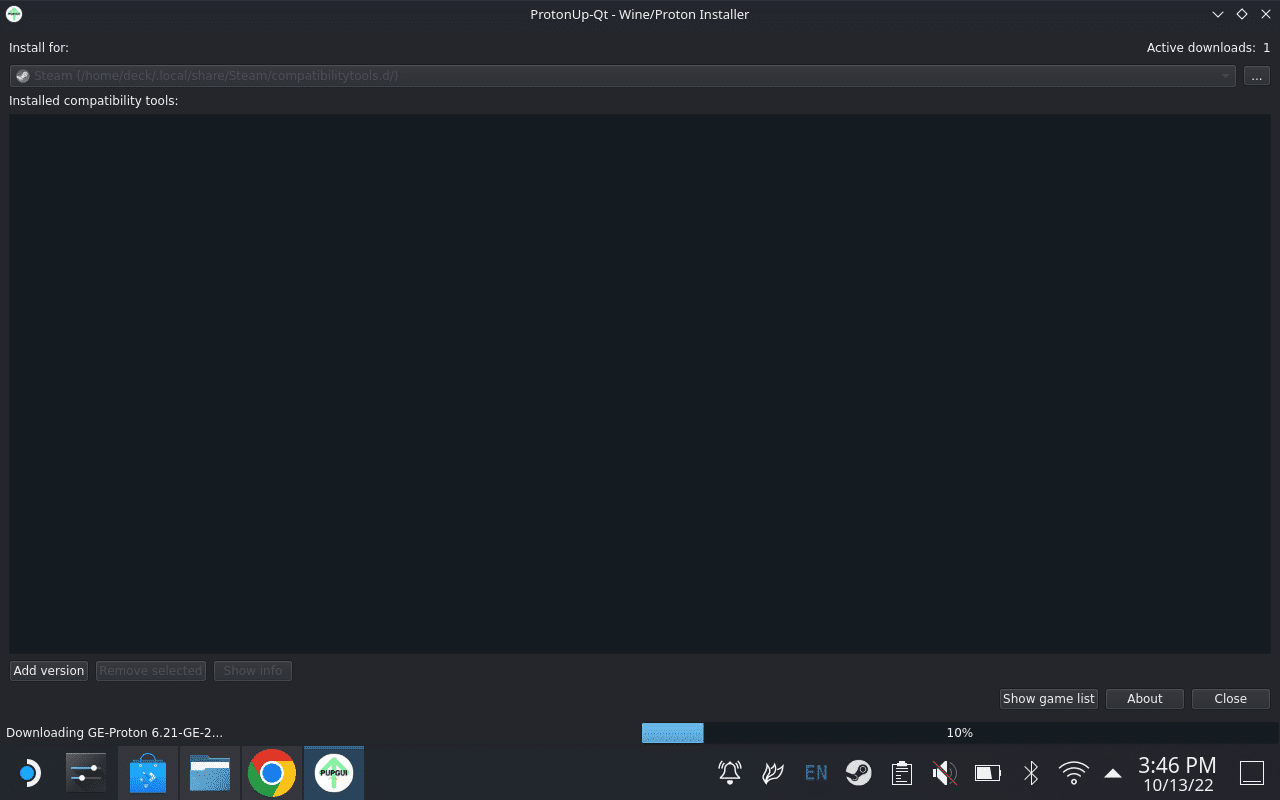
Task: Maximize the ProtonUp-Qt window via diamond icon
Action: 1242,14
